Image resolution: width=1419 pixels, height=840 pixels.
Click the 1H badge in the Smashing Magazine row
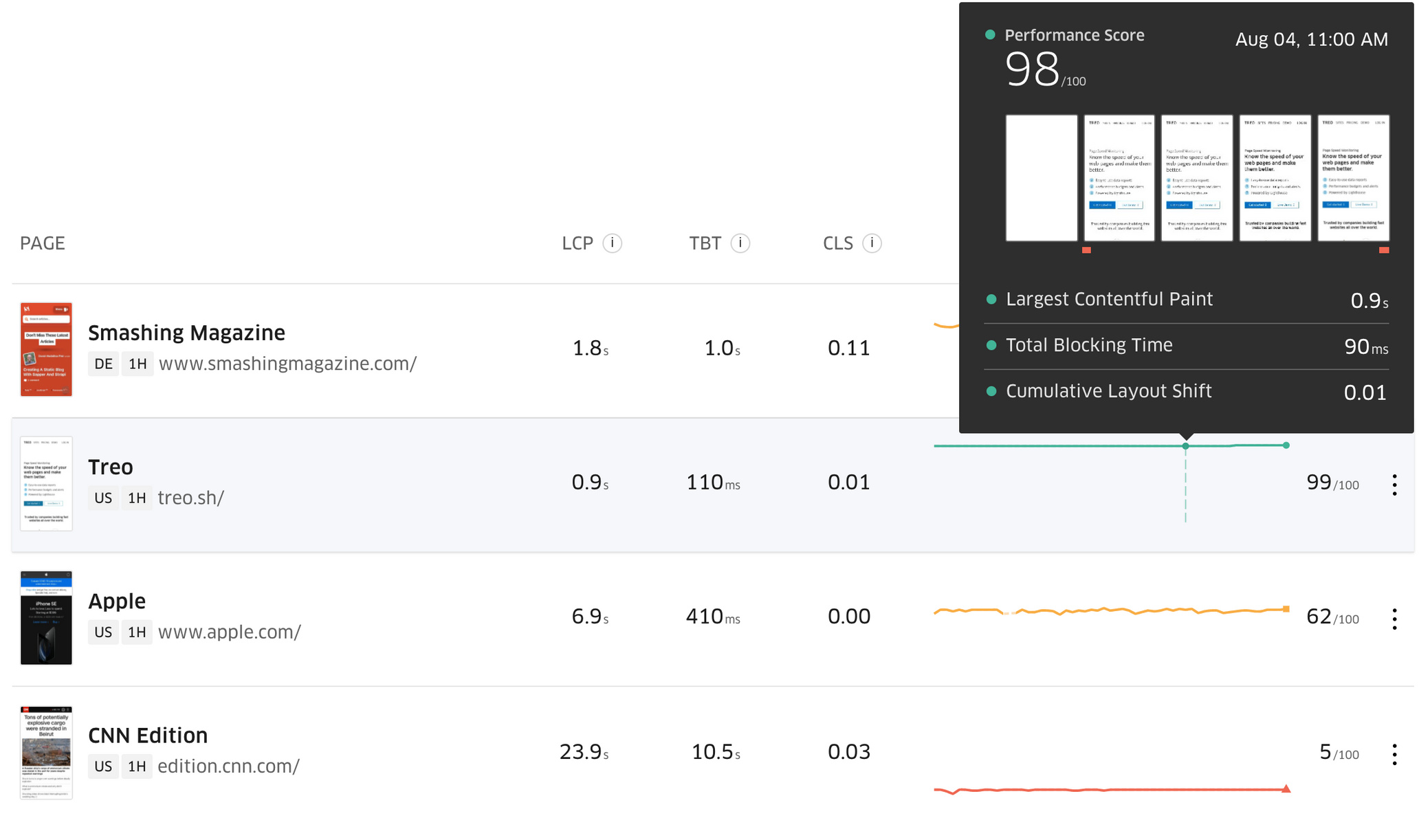click(137, 364)
